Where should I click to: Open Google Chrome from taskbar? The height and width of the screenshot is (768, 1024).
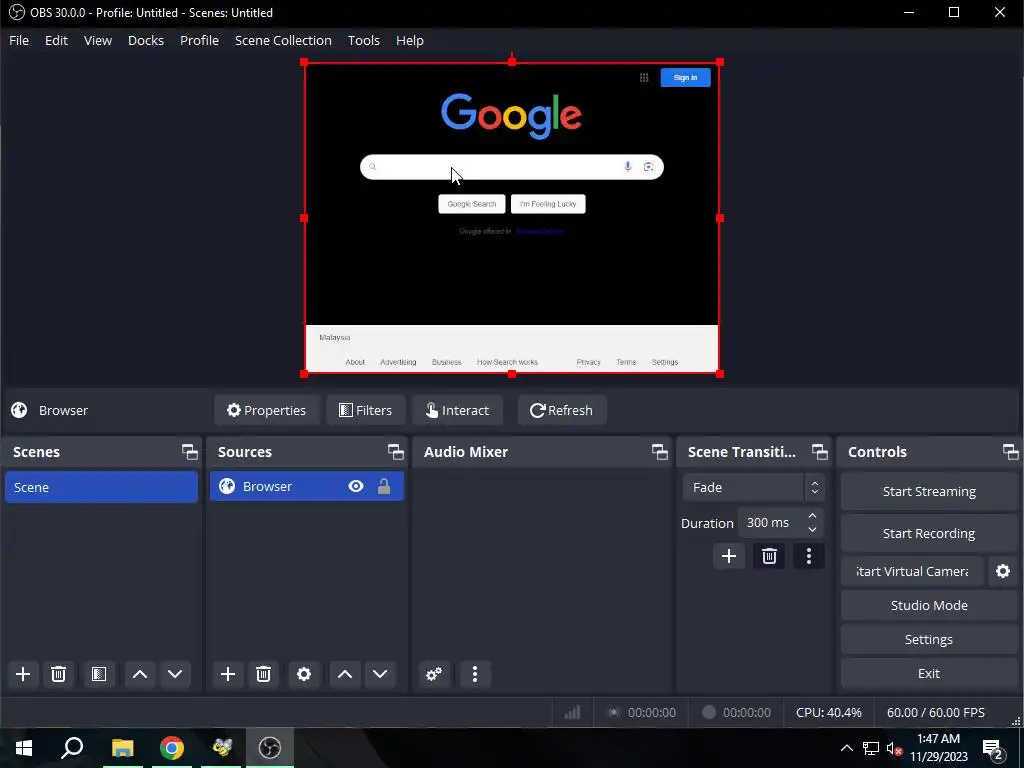click(172, 748)
